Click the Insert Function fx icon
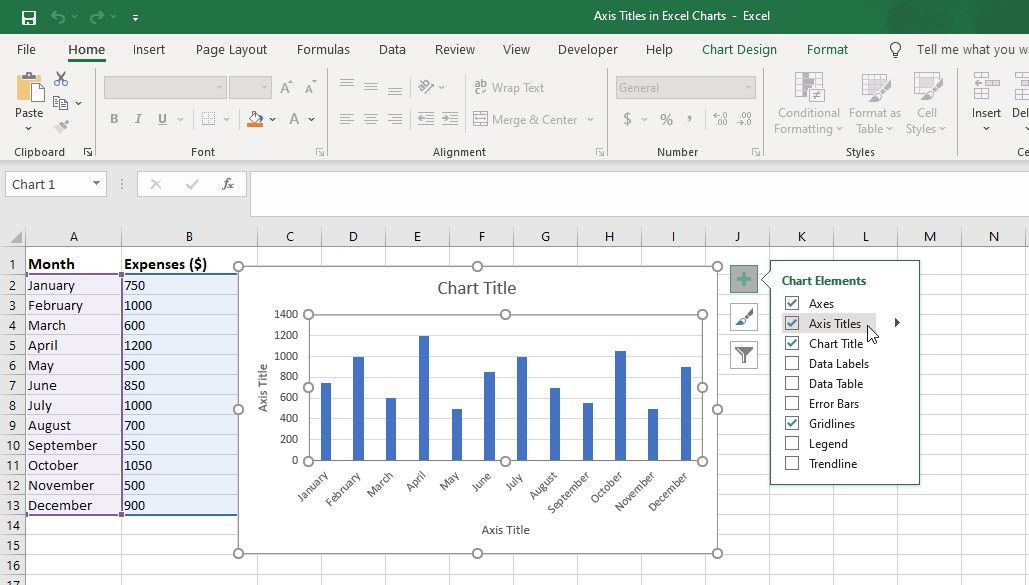The image size is (1029, 585). [228, 184]
